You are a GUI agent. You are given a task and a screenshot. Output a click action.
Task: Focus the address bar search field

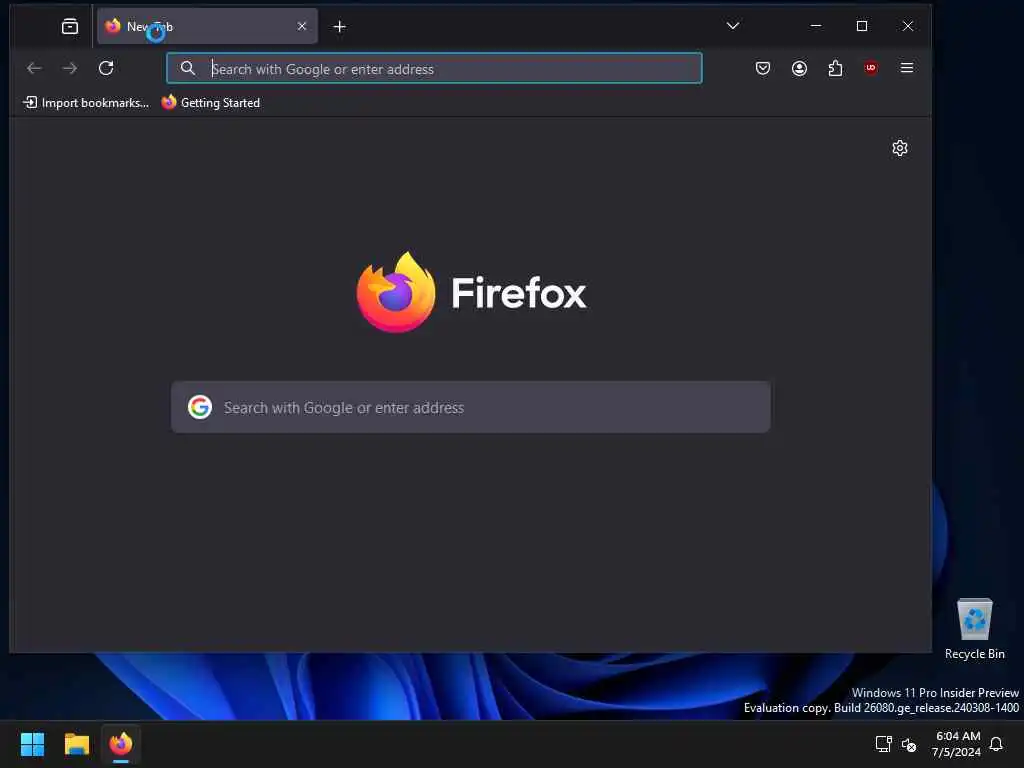tap(434, 68)
